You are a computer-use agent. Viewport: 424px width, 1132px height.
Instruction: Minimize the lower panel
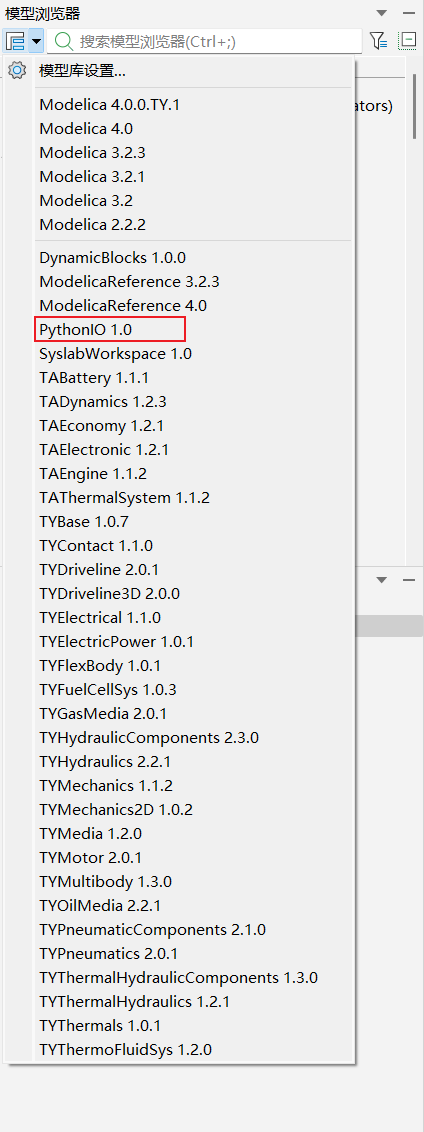point(409,580)
